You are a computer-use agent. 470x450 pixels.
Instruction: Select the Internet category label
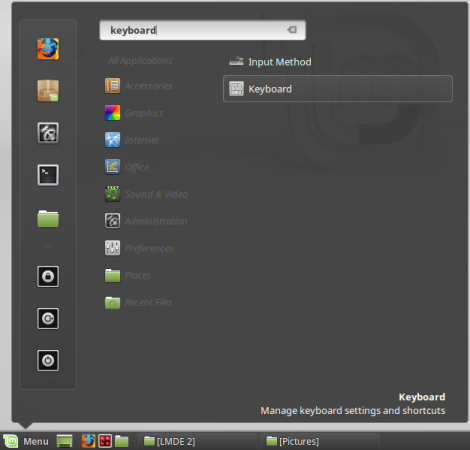coord(142,140)
